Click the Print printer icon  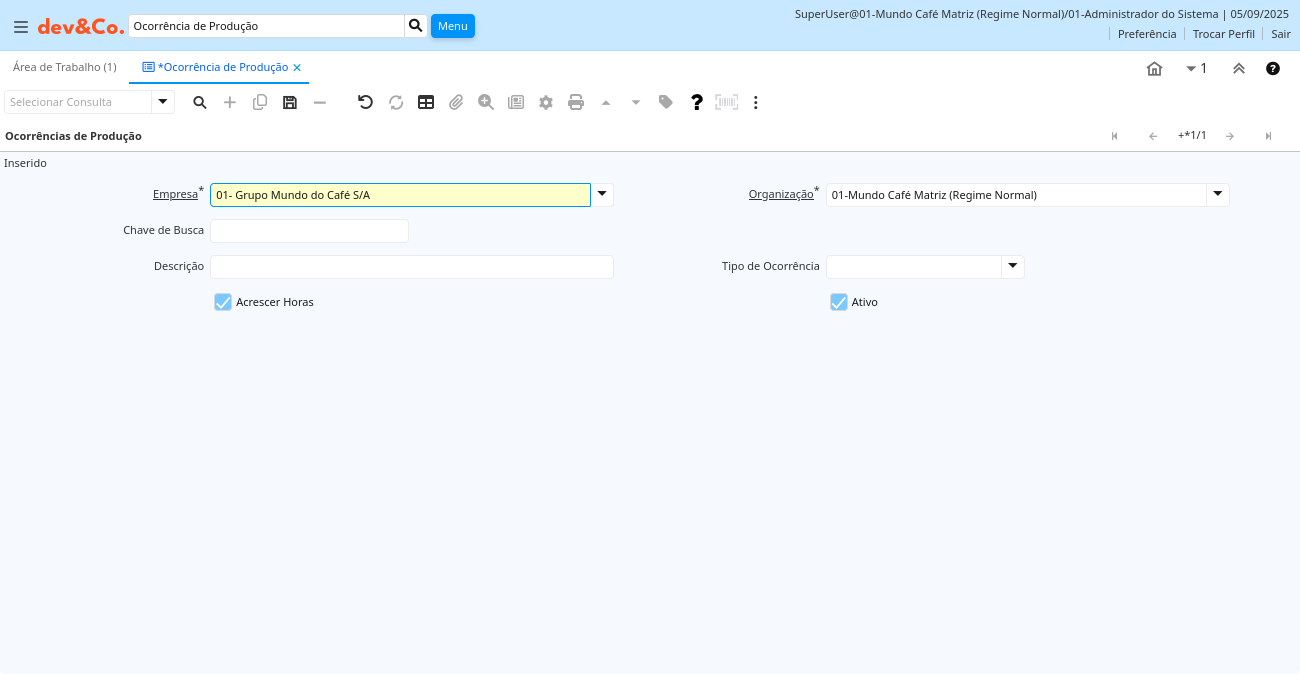[576, 102]
